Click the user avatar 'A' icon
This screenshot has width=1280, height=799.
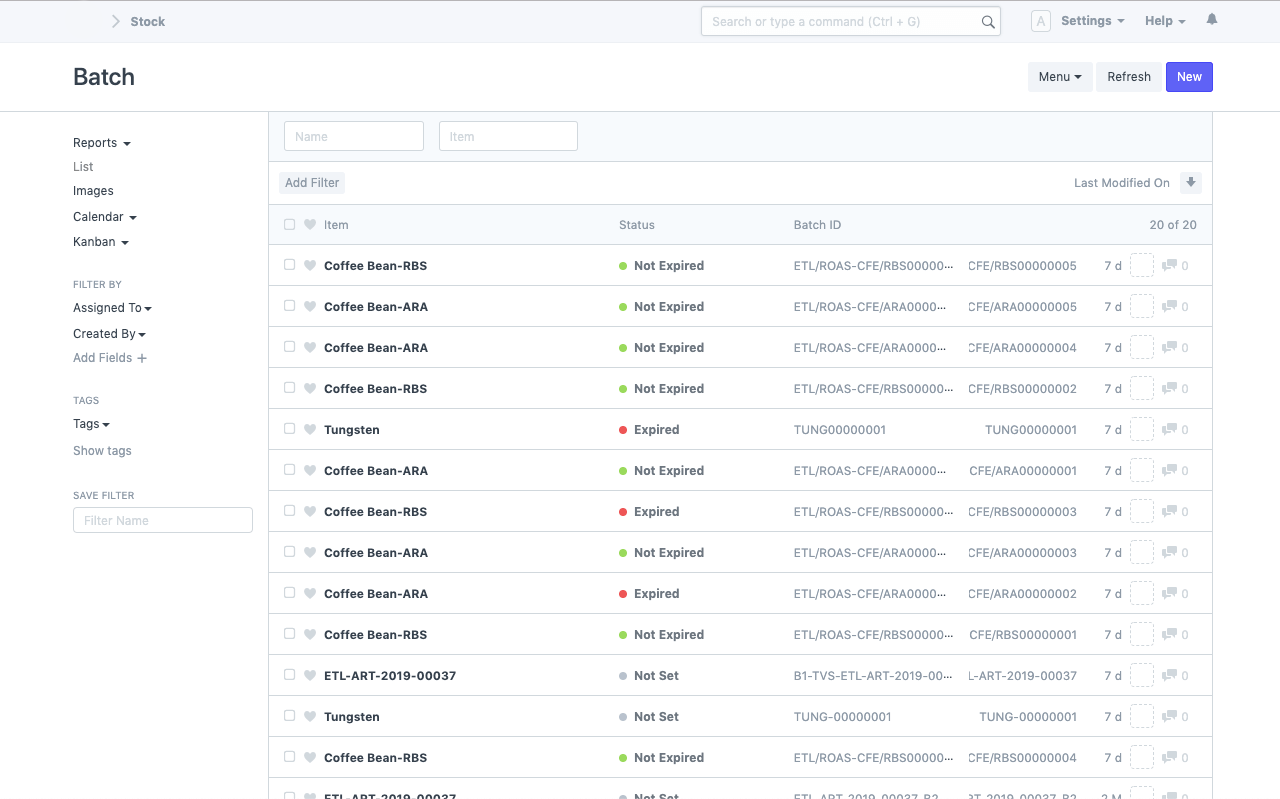pos(1040,21)
